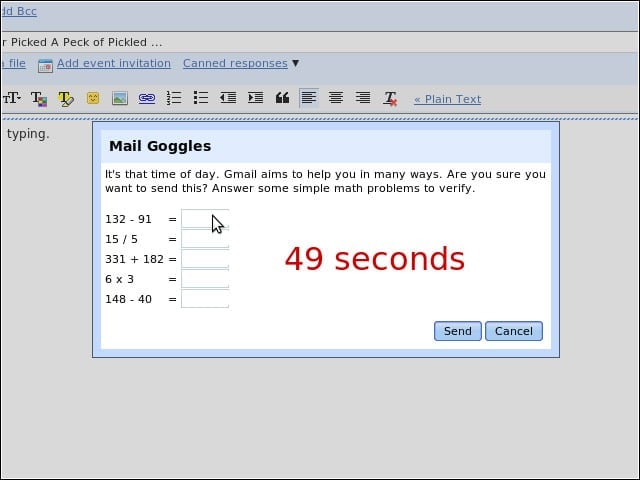640x480 pixels.
Task: Click the subject line field
Action: pyautogui.click(x=320, y=42)
